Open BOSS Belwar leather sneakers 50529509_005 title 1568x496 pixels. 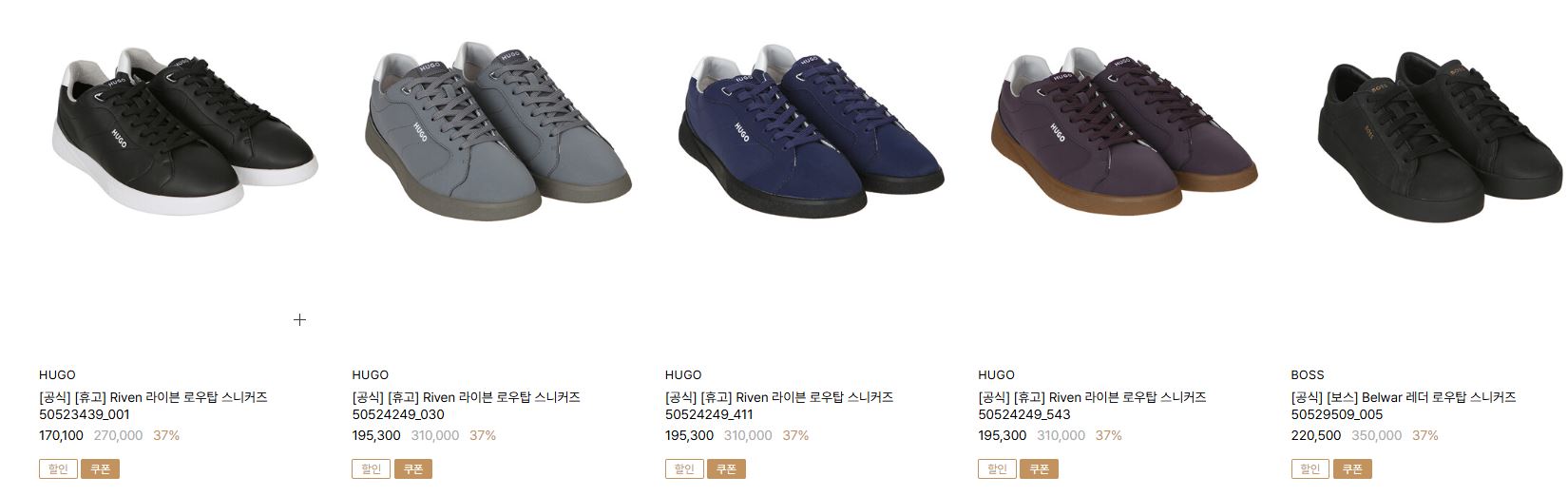click(x=1404, y=406)
